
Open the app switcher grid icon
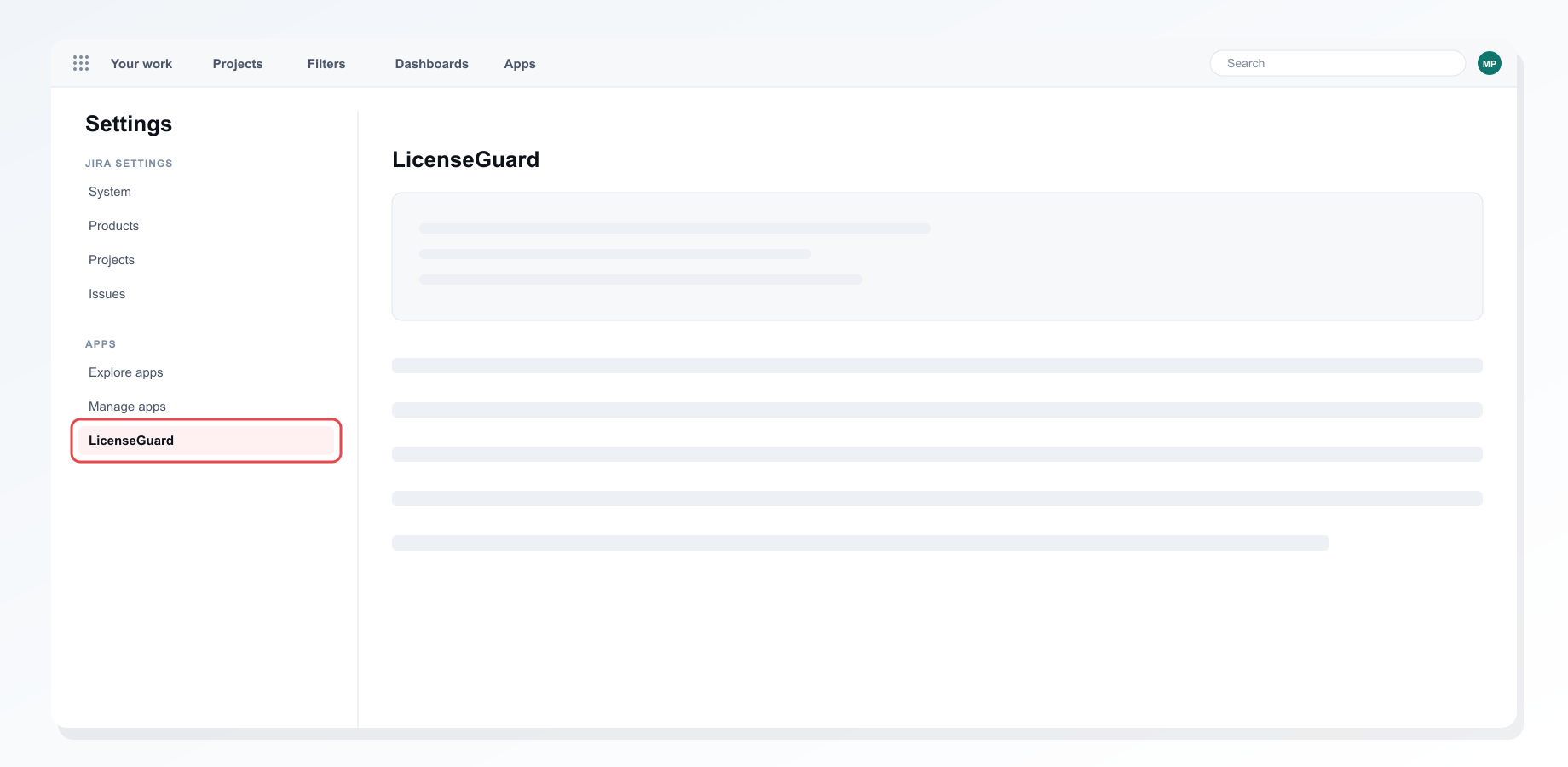(x=81, y=63)
